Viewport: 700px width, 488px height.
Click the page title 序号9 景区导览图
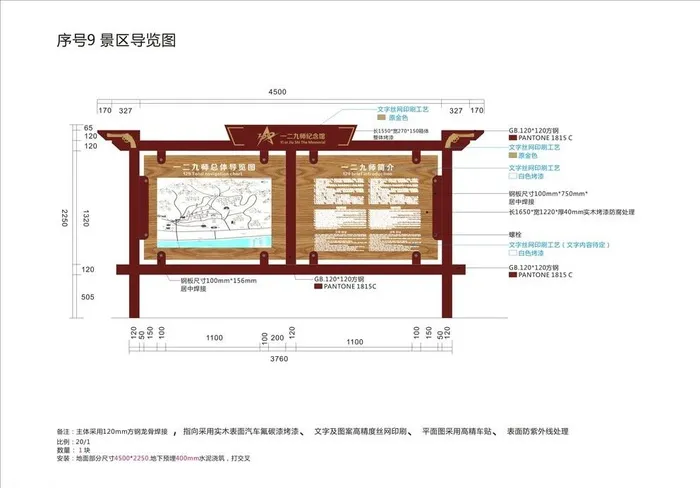tap(117, 41)
